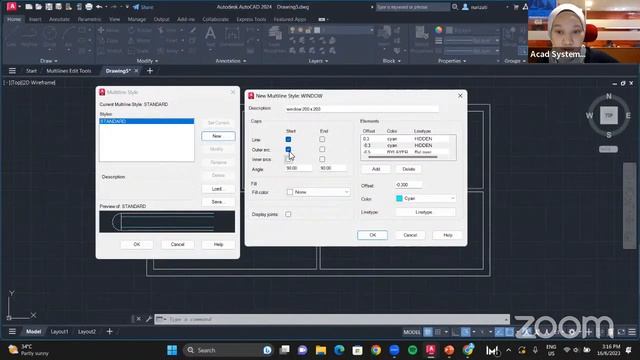
Task: Open File Explorer from the taskbar
Action: click(x=321, y=350)
